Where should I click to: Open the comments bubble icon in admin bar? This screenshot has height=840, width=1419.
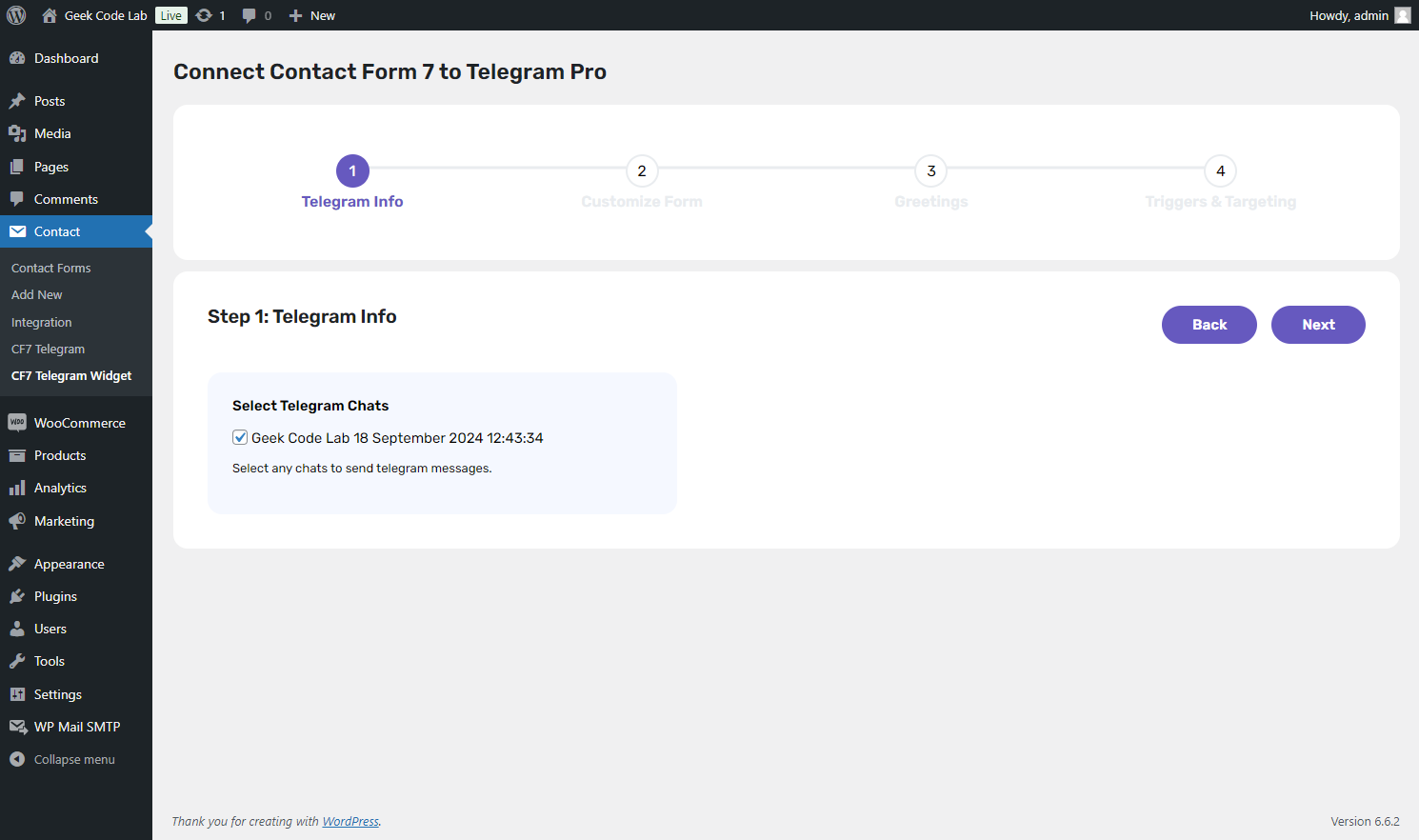(x=250, y=15)
